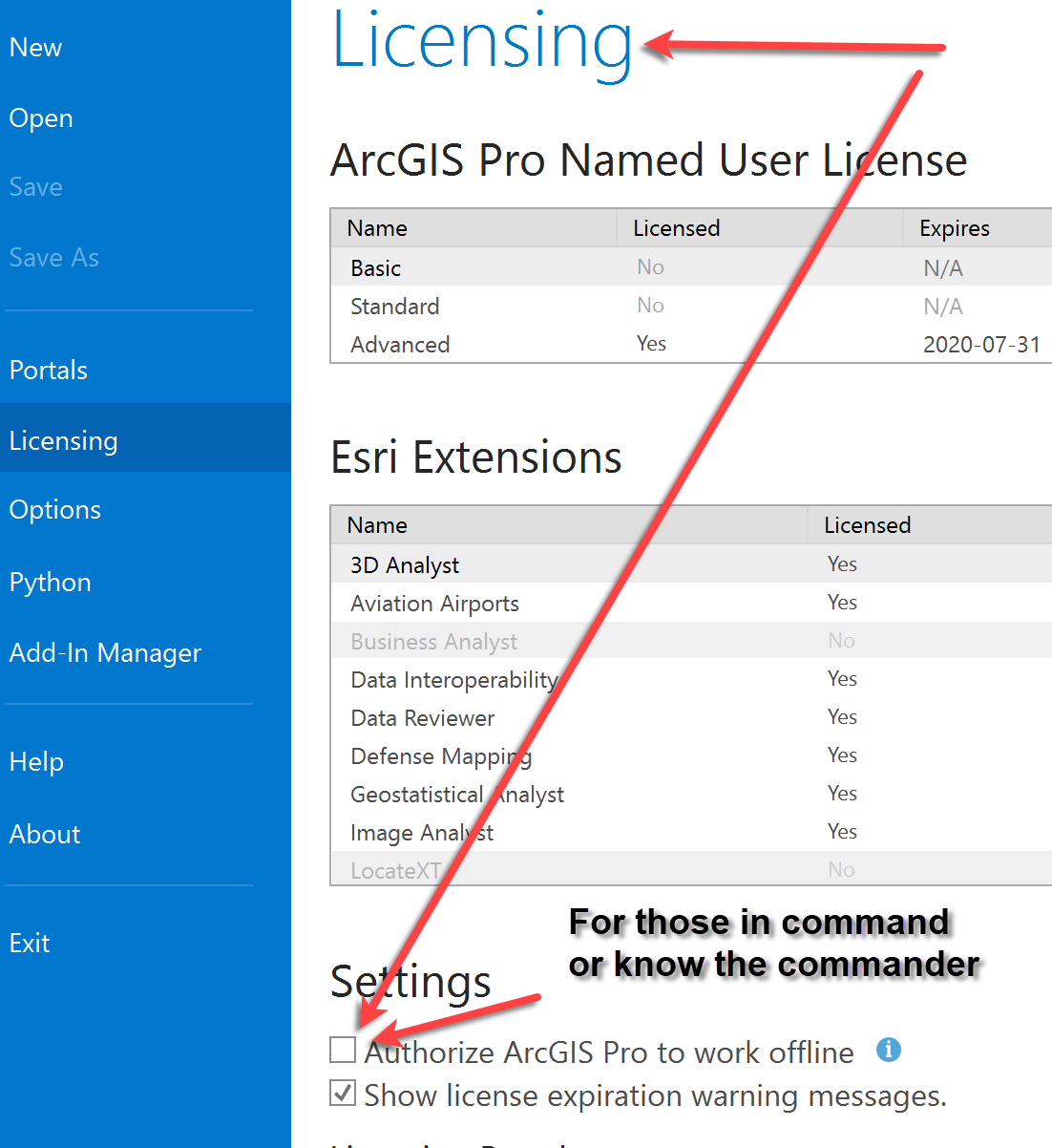This screenshot has width=1052, height=1148.
Task: Select Open in the sidebar
Action: (x=41, y=117)
